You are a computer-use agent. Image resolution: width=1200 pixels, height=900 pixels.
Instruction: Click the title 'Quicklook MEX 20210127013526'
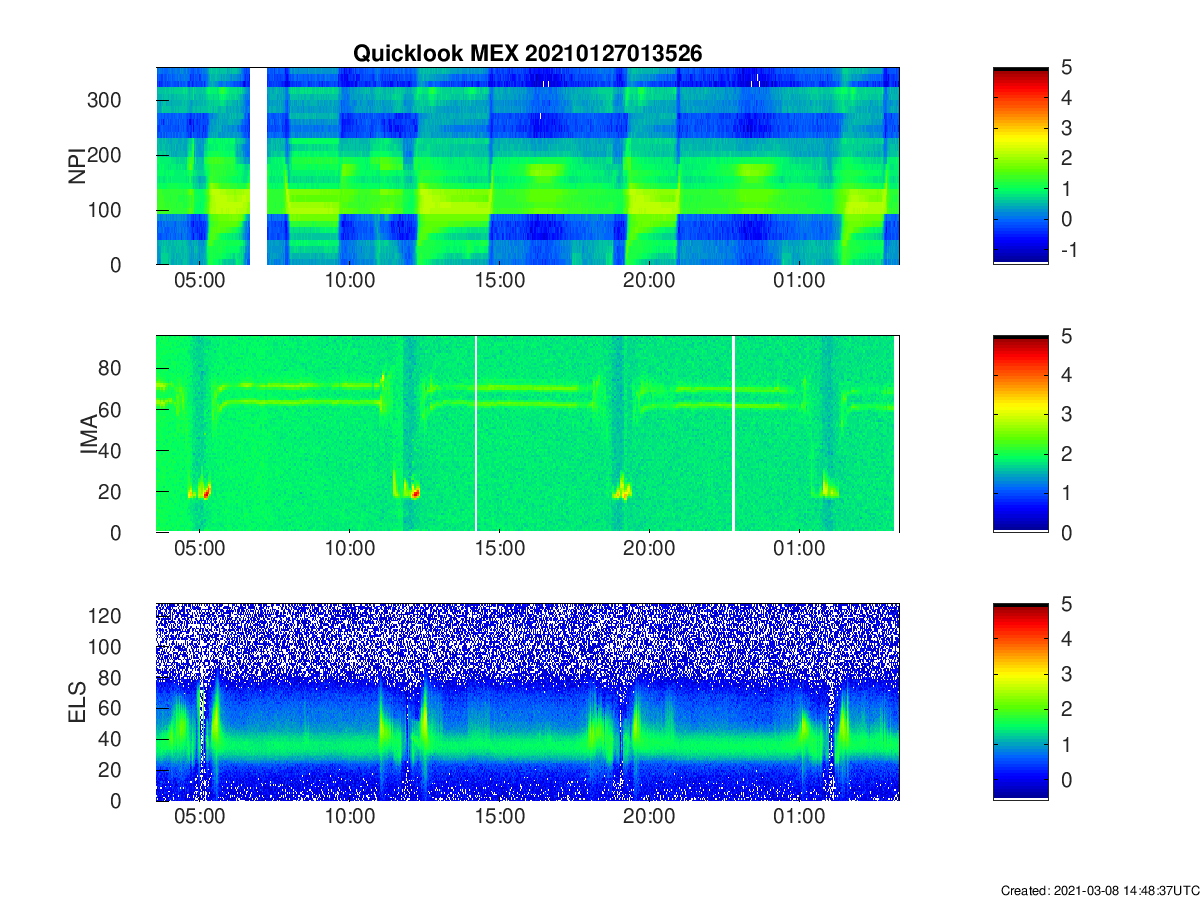(x=528, y=54)
